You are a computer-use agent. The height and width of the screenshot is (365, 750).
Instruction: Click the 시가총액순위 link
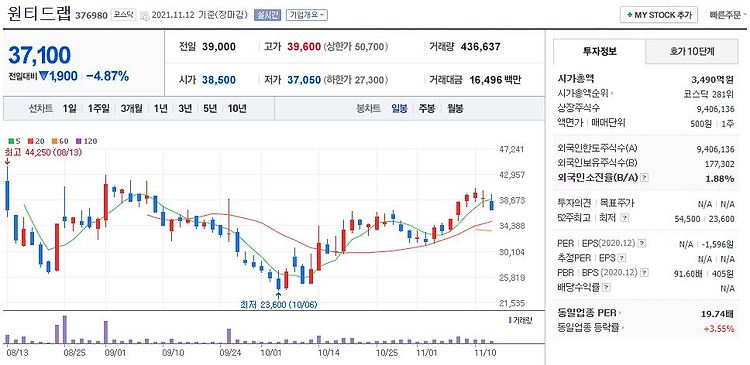(x=584, y=94)
